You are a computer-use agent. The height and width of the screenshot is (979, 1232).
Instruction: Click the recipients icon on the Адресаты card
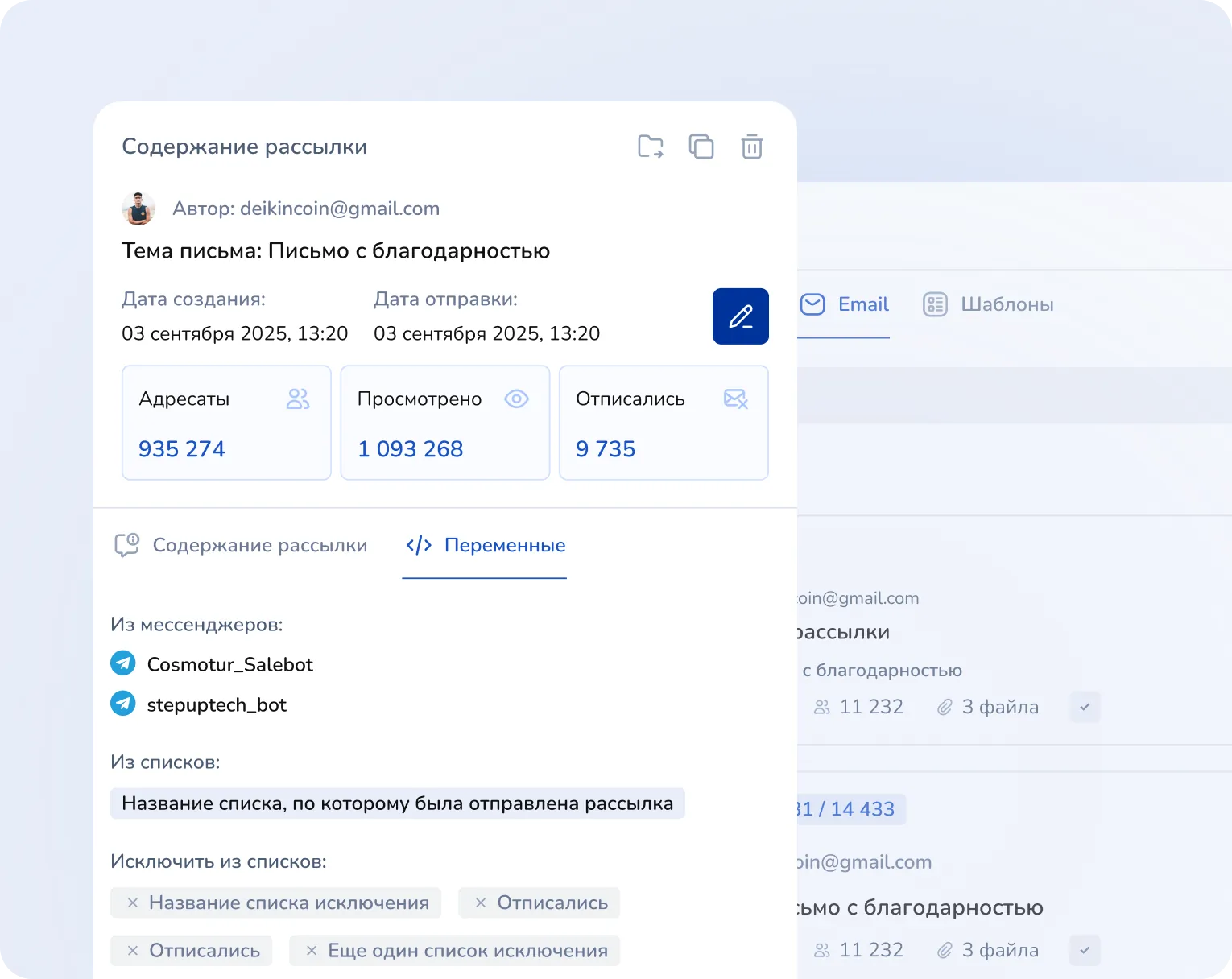298,398
